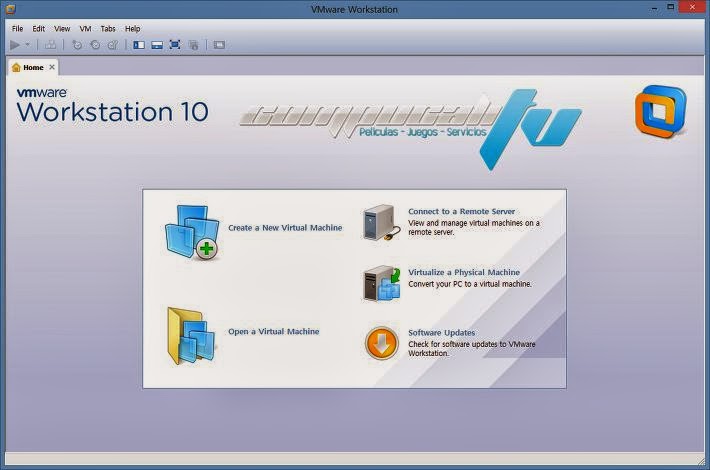Maximize the VMware Workstation window

pos(671,7)
